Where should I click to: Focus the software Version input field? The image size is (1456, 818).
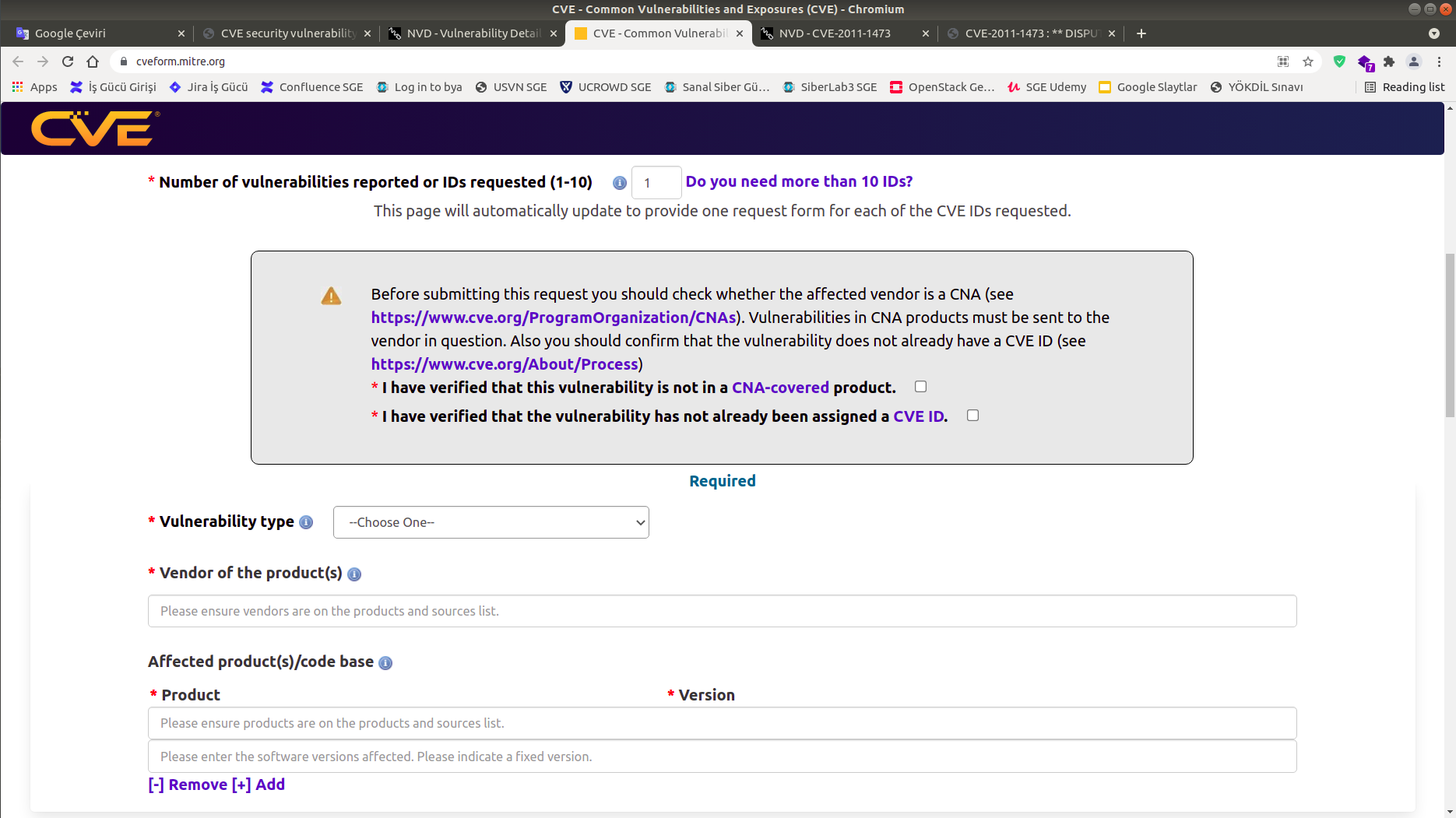click(723, 757)
